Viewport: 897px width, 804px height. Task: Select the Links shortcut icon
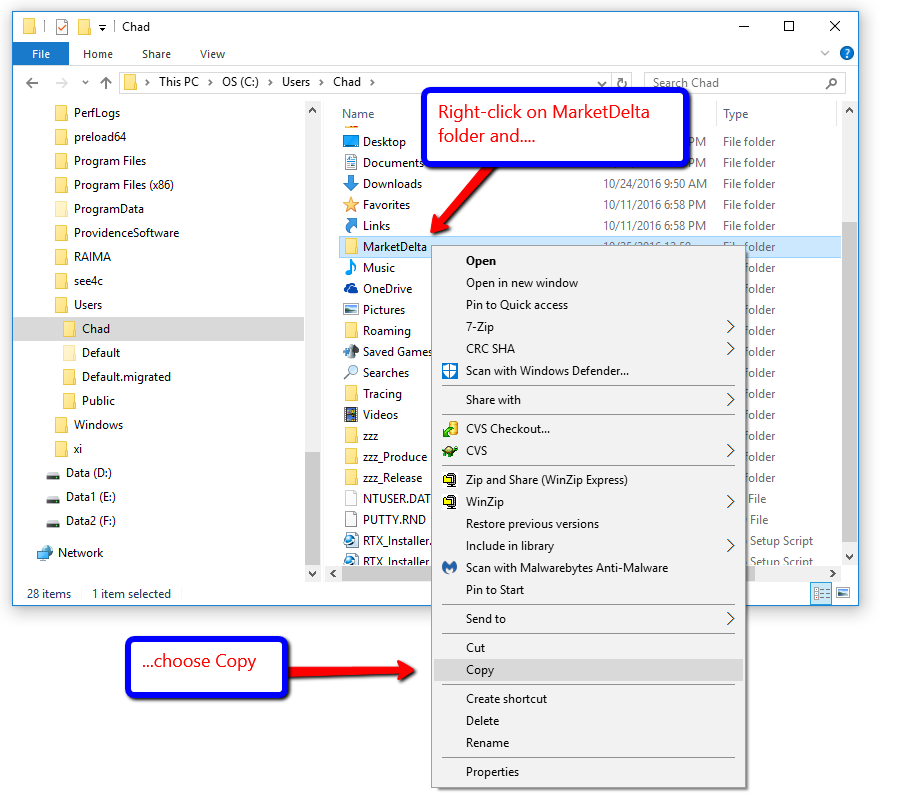(x=351, y=225)
